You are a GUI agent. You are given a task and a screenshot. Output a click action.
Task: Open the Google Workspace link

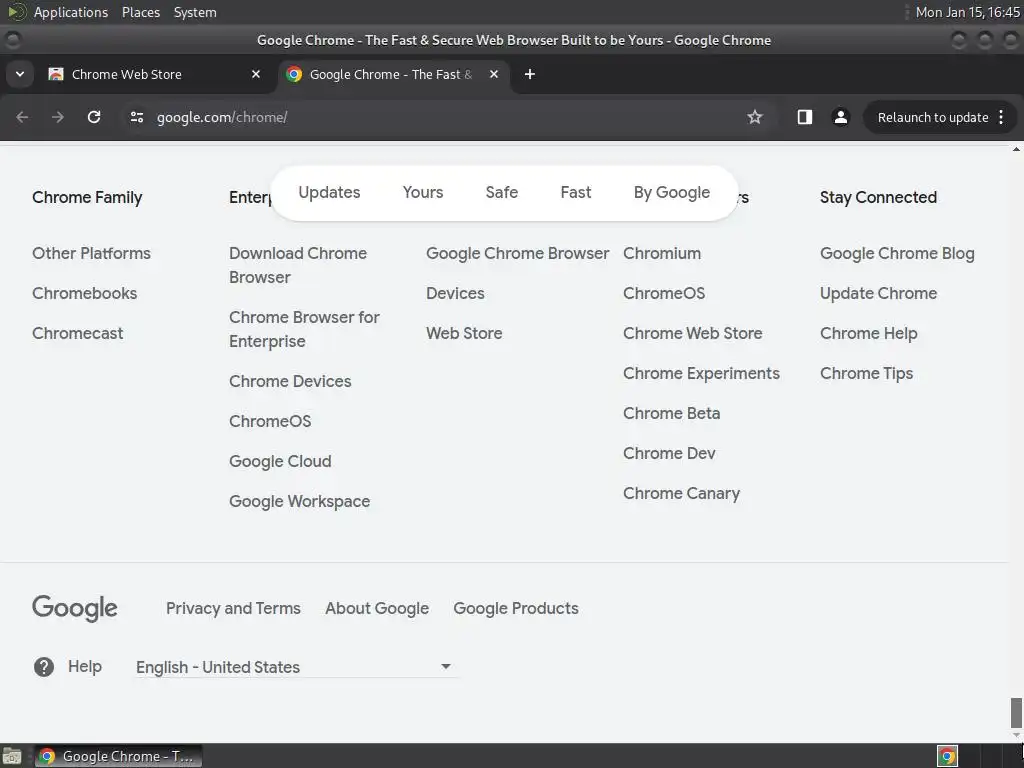click(299, 501)
